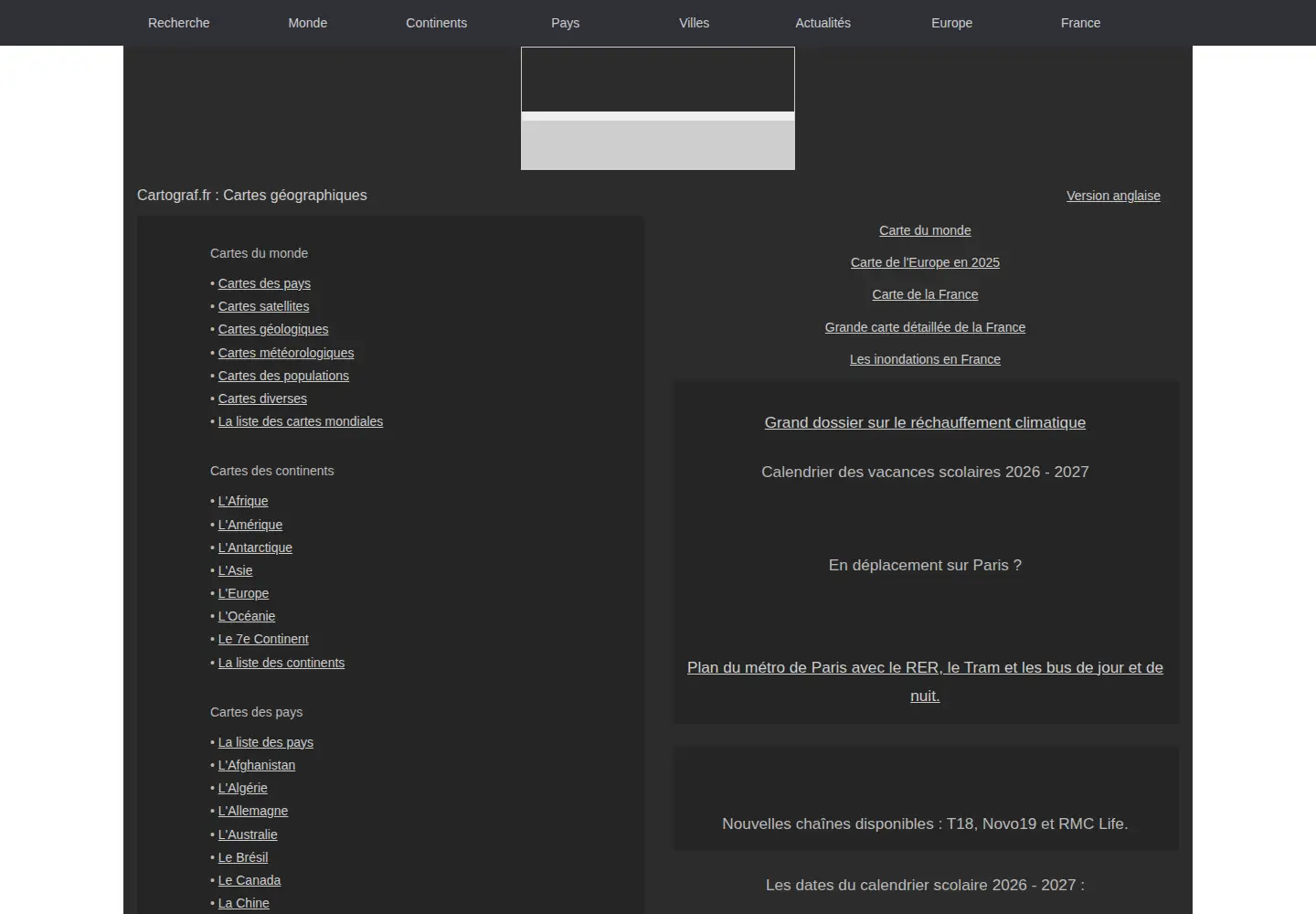Open Cartes des pays link
This screenshot has width=1316, height=914.
click(264, 283)
